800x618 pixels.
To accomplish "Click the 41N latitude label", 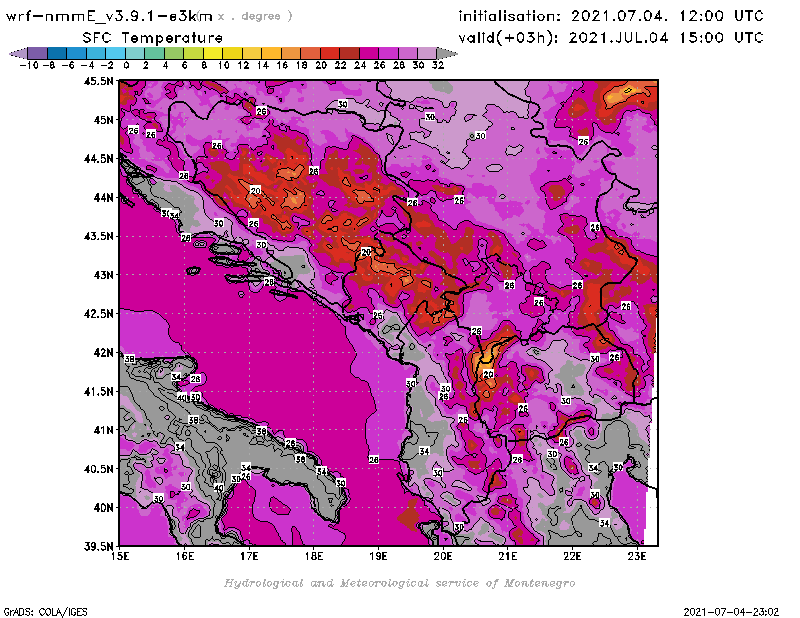I will coord(103,430).
